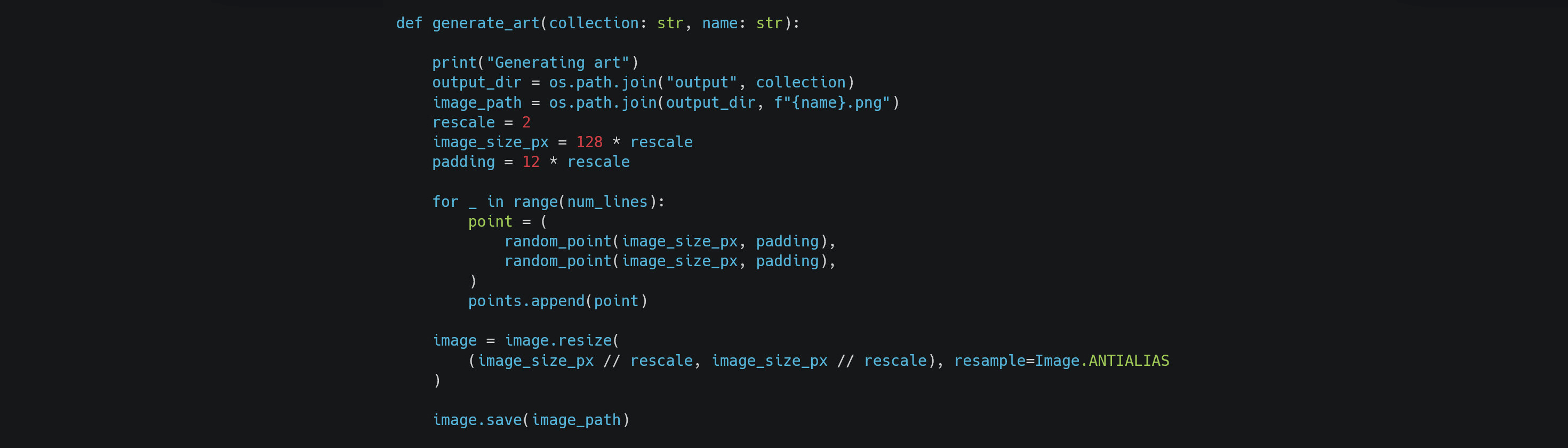Click the "Generating art" string in print
The height and width of the screenshot is (448, 1568).
pos(557,63)
